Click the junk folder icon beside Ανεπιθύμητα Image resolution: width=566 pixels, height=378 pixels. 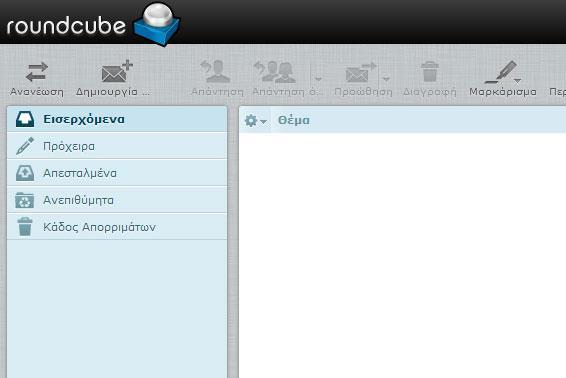click(x=25, y=200)
